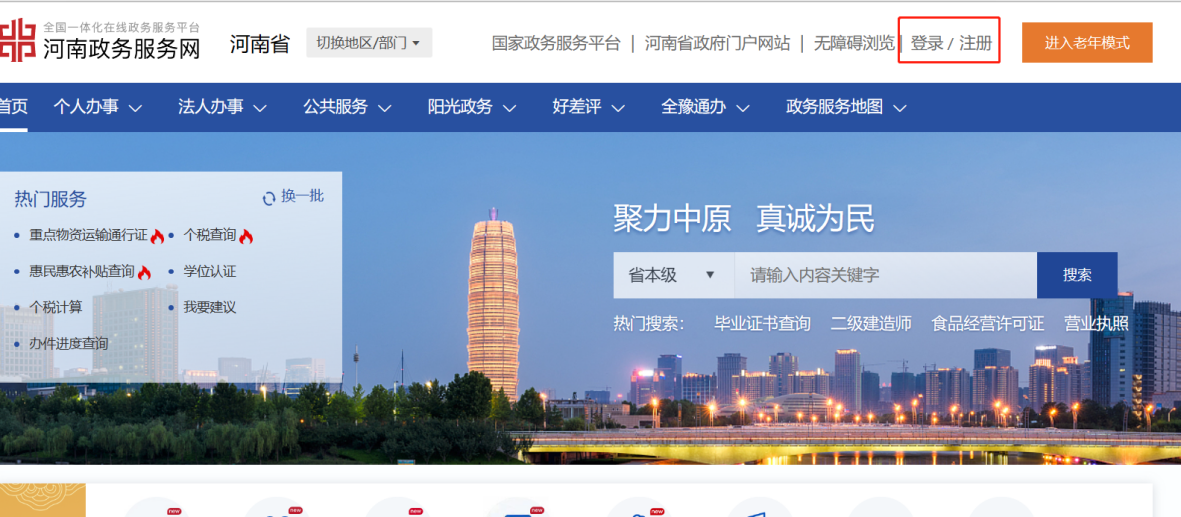
Task: Click the keyword search input field
Action: coord(884,275)
